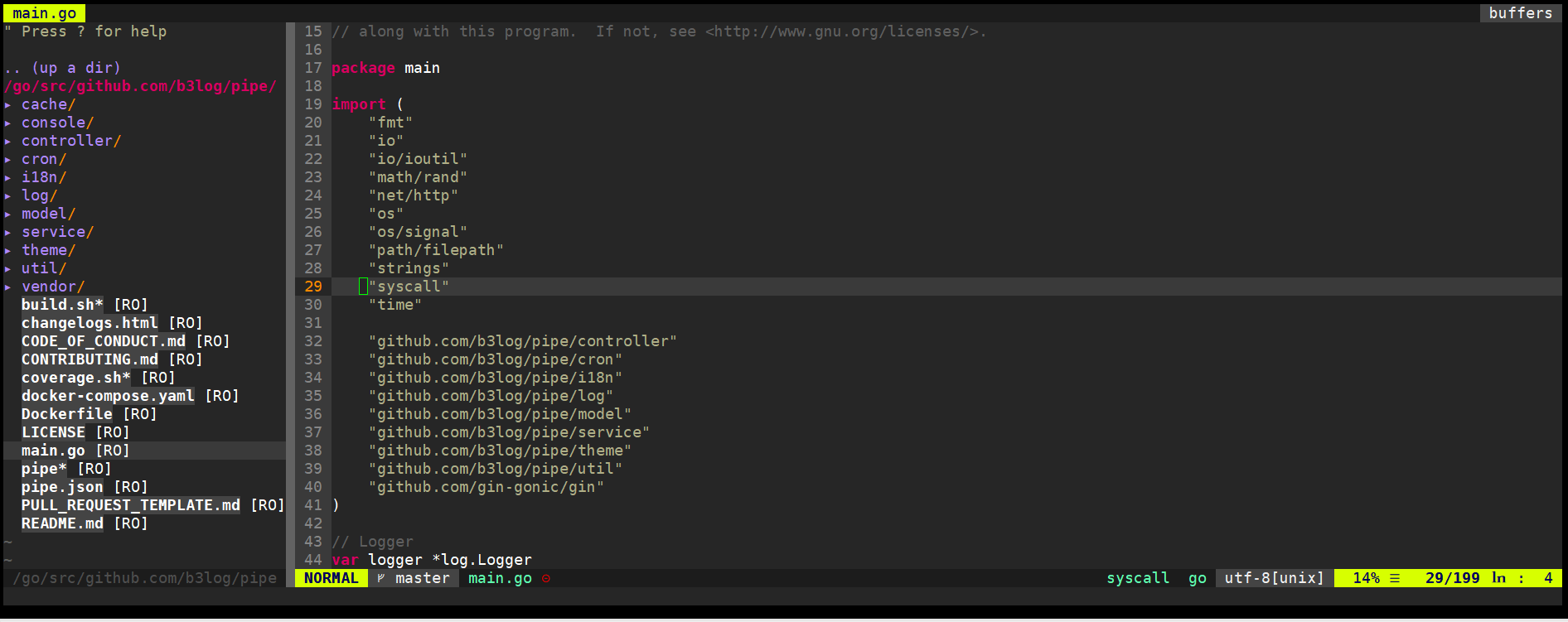This screenshot has width=1568, height=622.
Task: Click the three-line icon next to 14%
Action: 1395,578
